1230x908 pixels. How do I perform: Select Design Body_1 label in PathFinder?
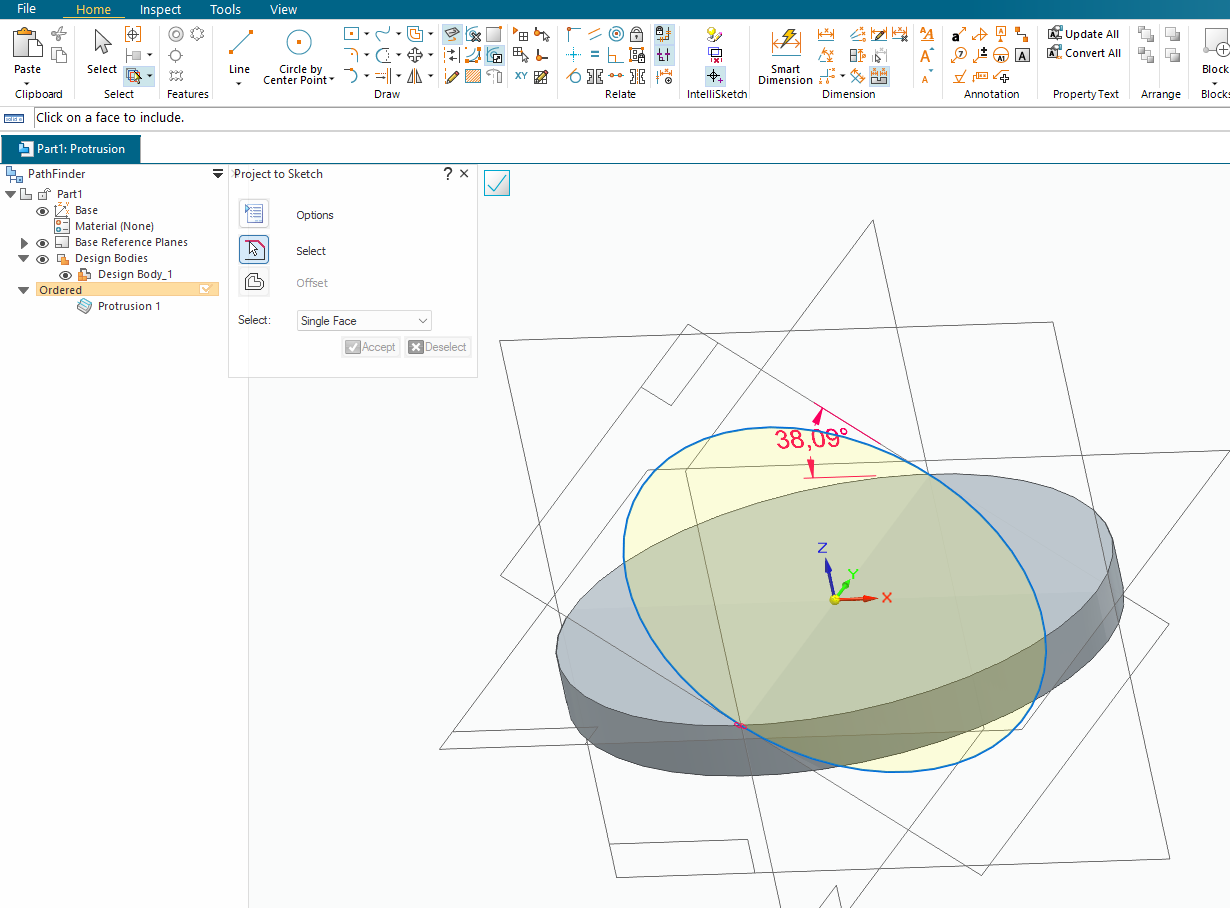click(135, 274)
